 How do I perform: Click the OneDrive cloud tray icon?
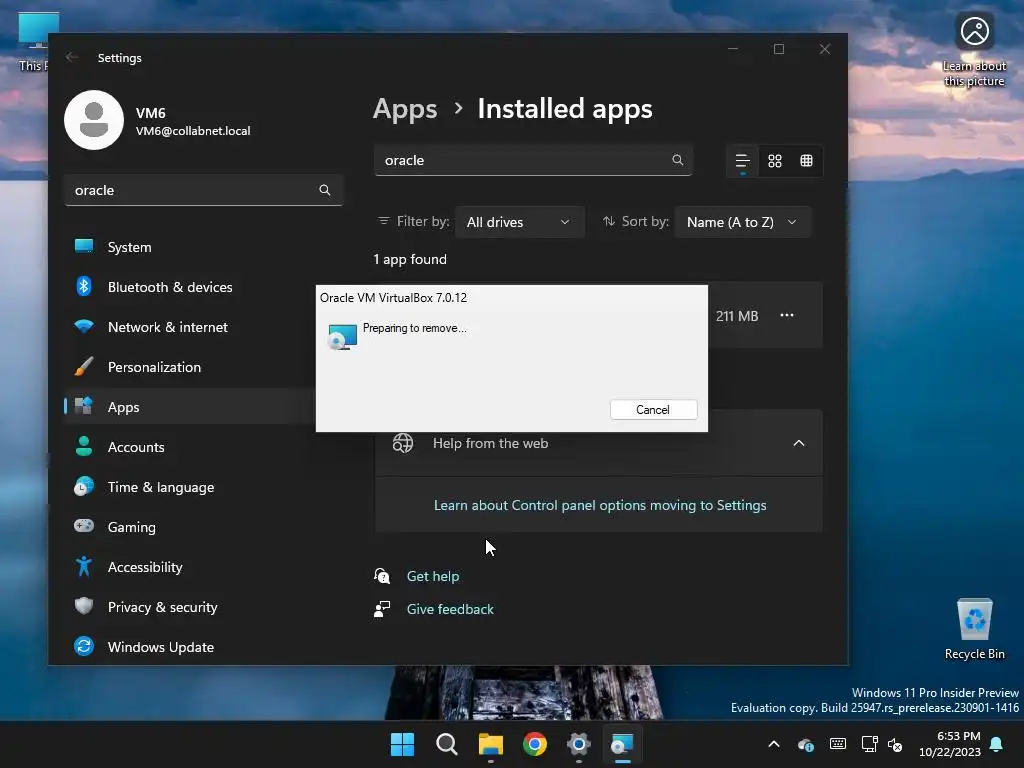806,744
